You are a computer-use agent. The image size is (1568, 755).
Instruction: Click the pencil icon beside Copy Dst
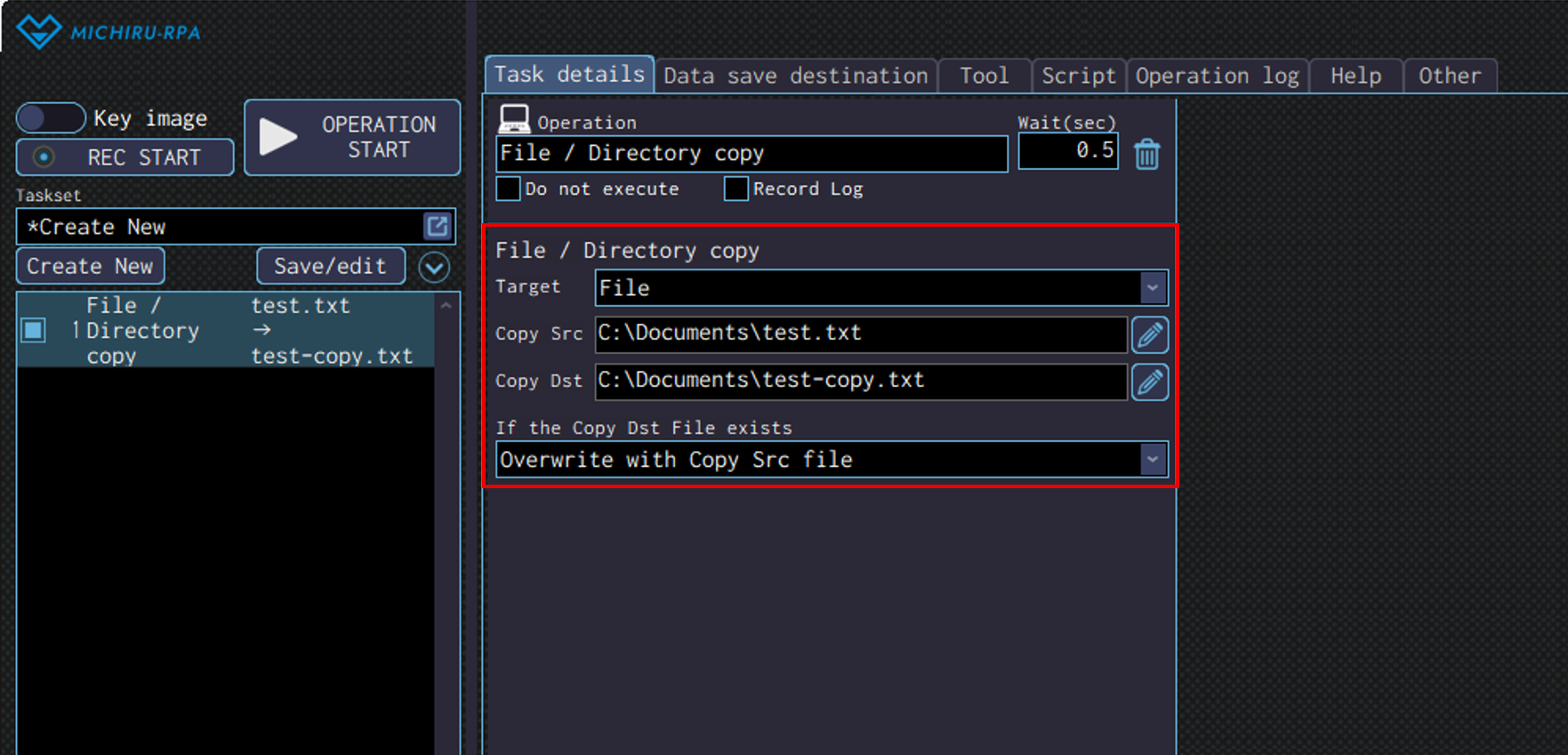click(x=1149, y=382)
